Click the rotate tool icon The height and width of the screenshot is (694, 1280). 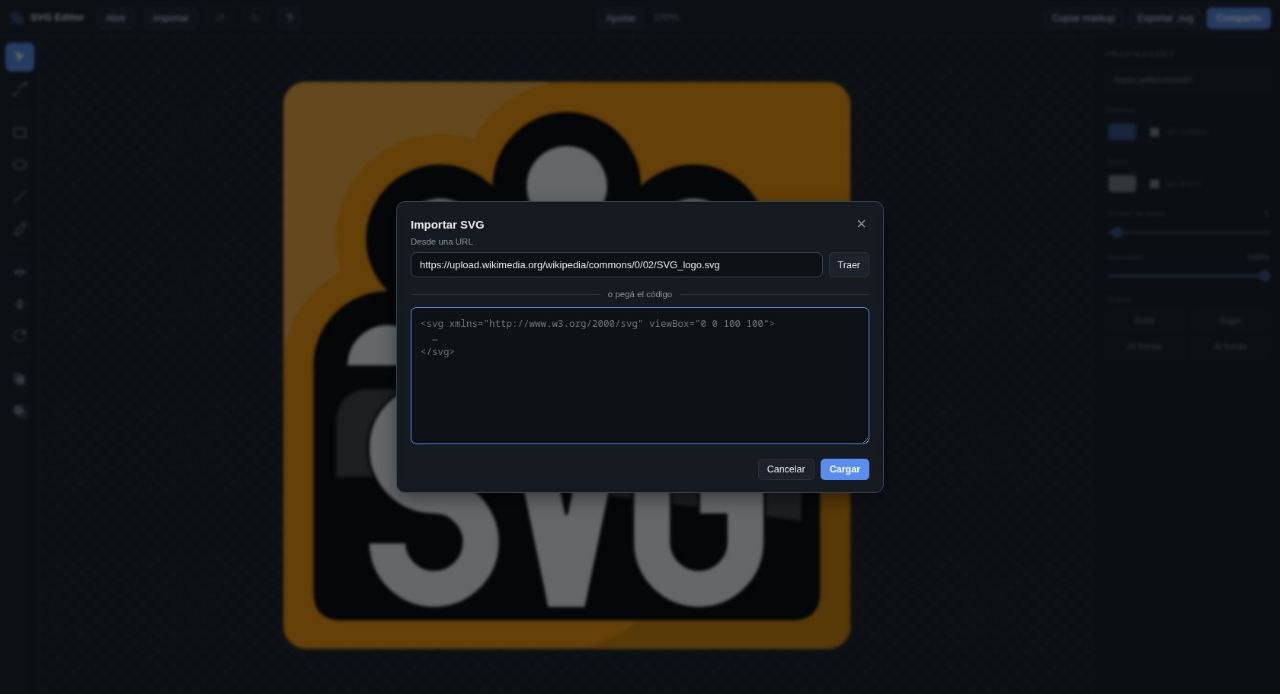20,335
